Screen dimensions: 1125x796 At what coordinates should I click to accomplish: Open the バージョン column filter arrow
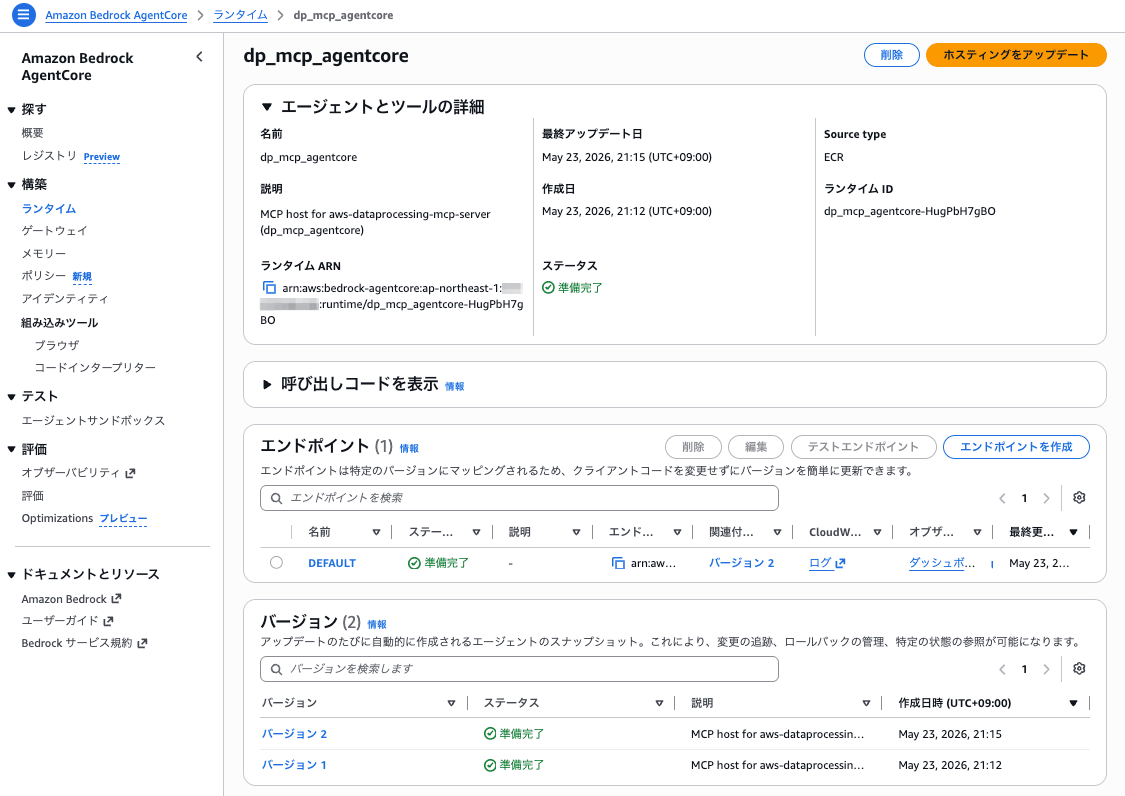(x=451, y=703)
